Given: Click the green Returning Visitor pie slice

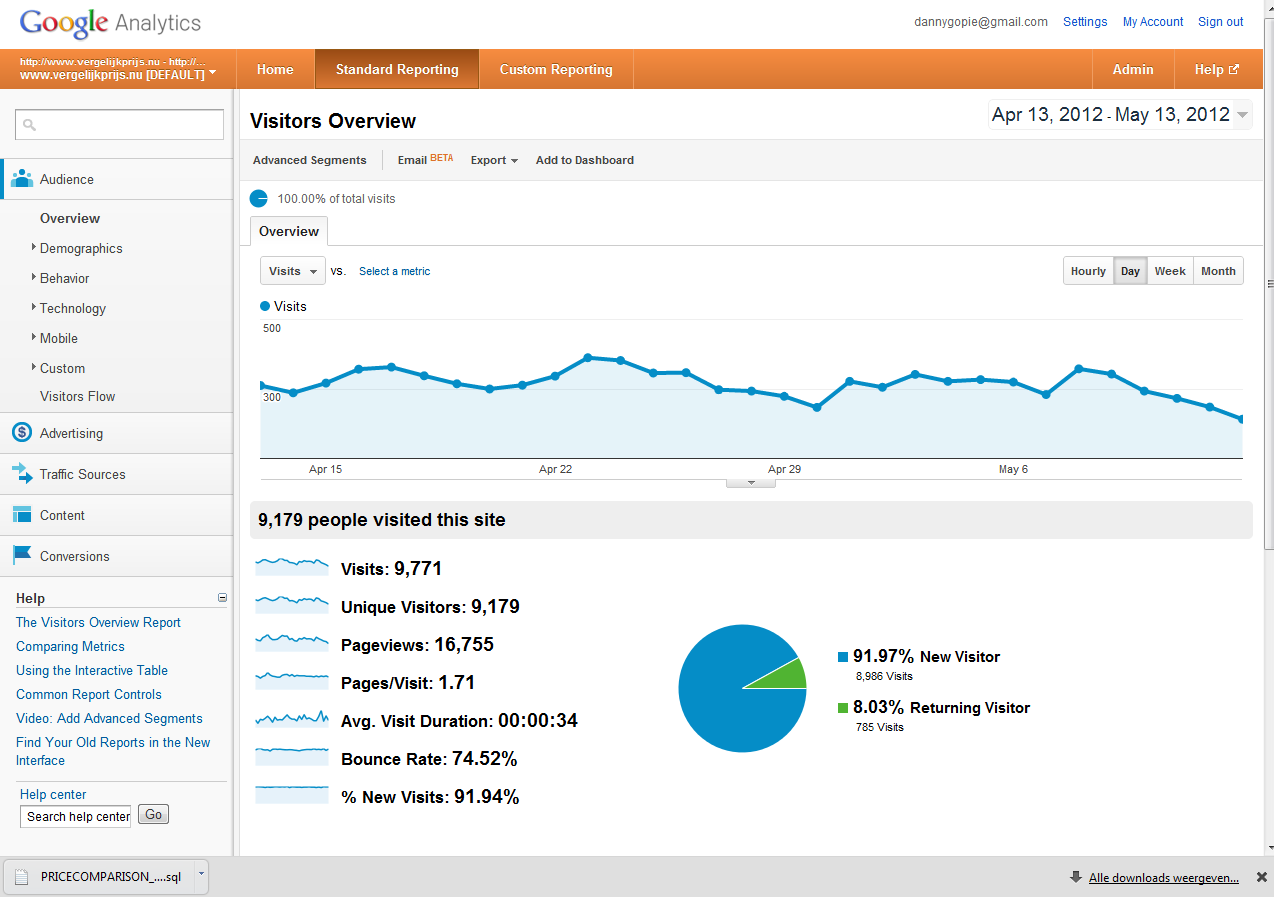Looking at the screenshot, I should pyautogui.click(x=785, y=676).
